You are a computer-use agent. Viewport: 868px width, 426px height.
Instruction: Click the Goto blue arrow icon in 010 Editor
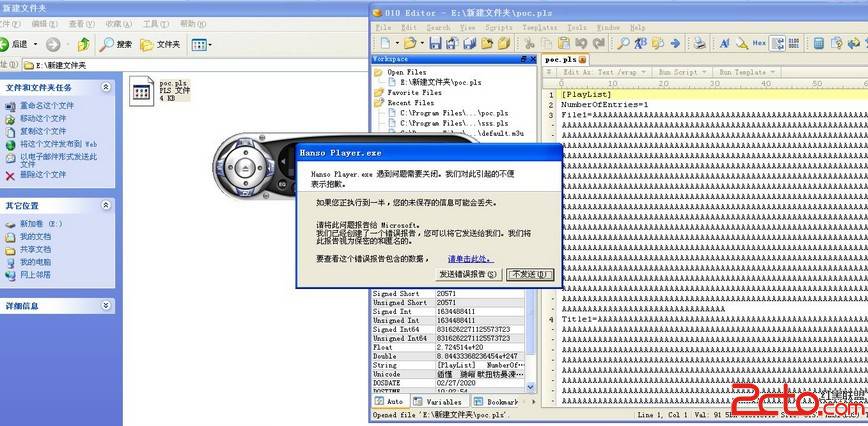[675, 43]
